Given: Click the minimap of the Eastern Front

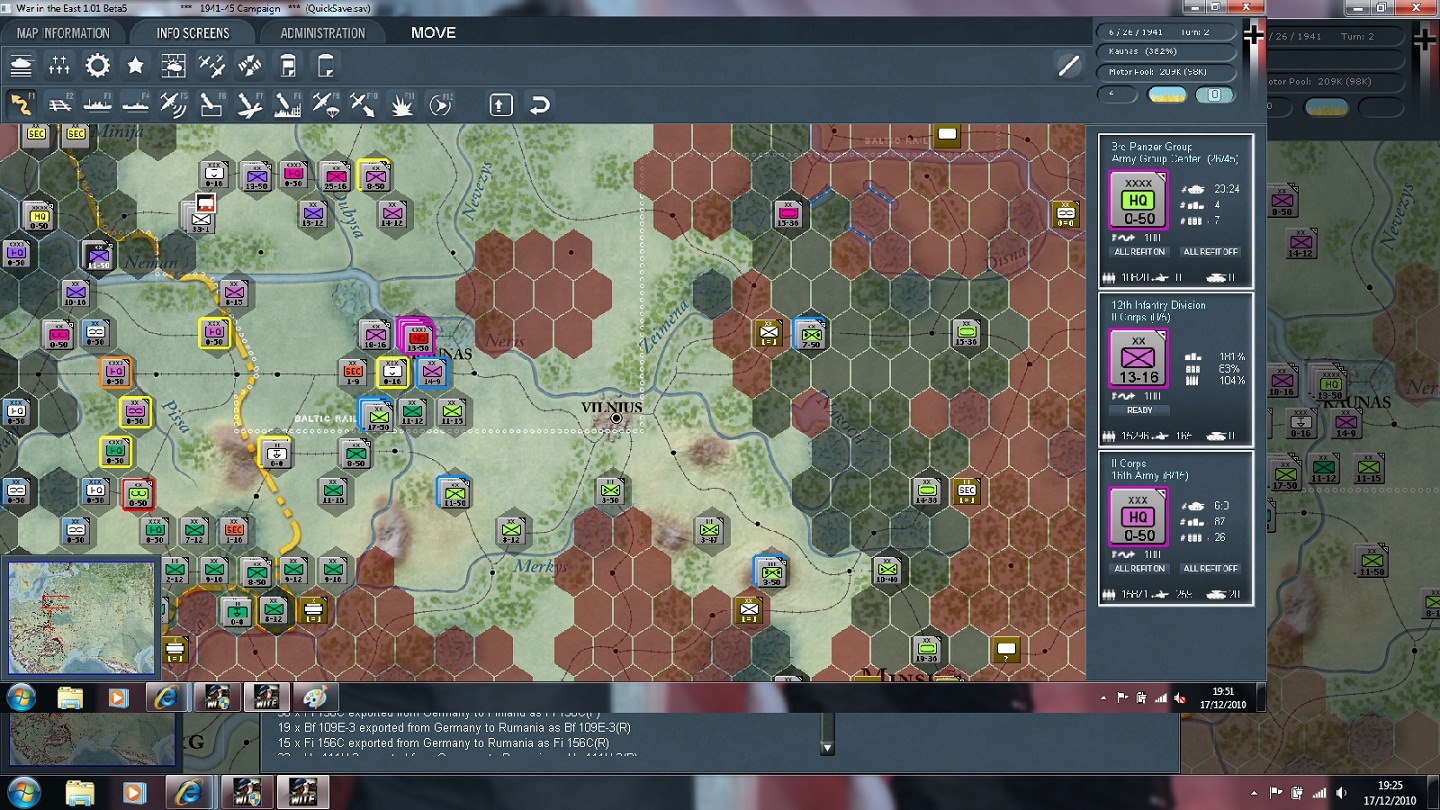Looking at the screenshot, I should pyautogui.click(x=82, y=617).
